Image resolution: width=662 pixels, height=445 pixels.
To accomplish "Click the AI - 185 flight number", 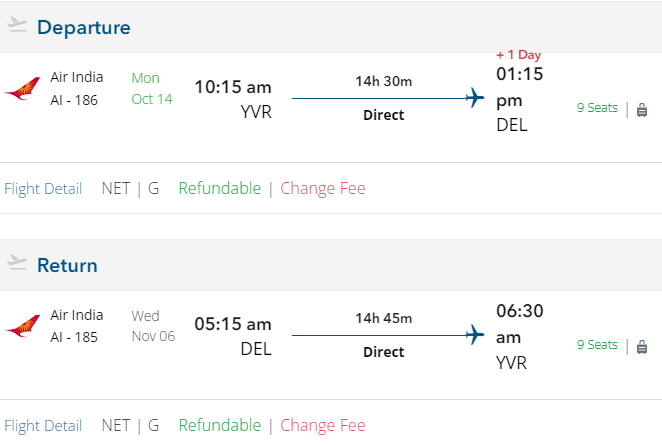I will (74, 337).
